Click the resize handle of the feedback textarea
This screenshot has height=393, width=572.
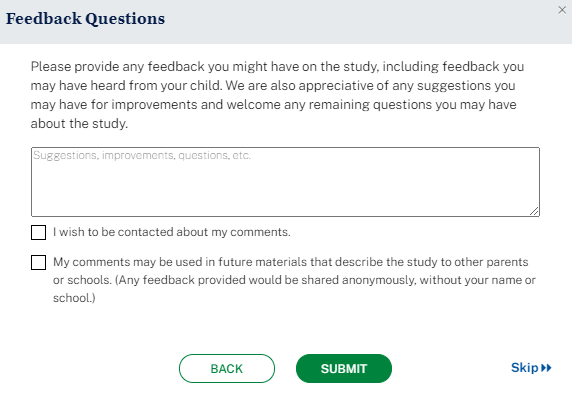coord(534,211)
